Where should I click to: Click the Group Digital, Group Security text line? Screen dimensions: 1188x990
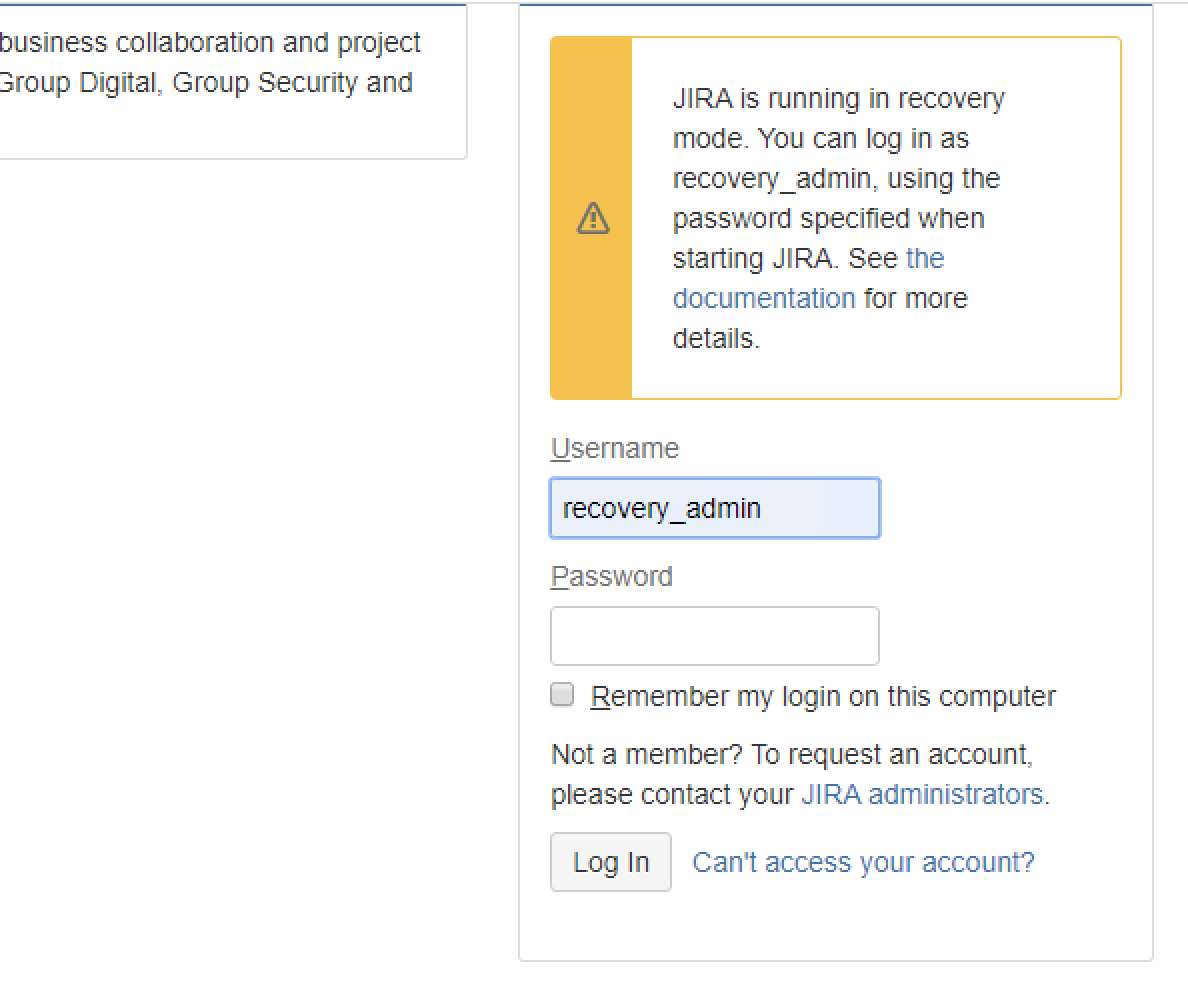pyautogui.click(x=206, y=83)
